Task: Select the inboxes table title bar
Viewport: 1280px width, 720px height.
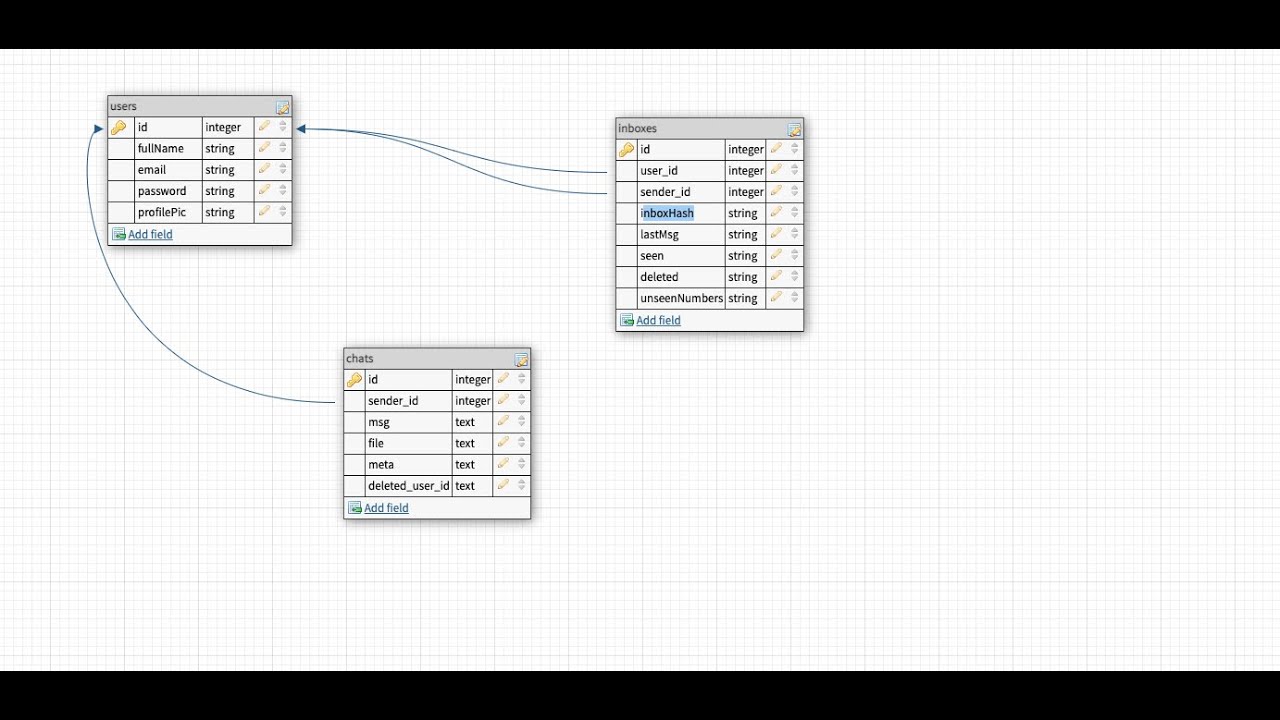Action: point(709,128)
